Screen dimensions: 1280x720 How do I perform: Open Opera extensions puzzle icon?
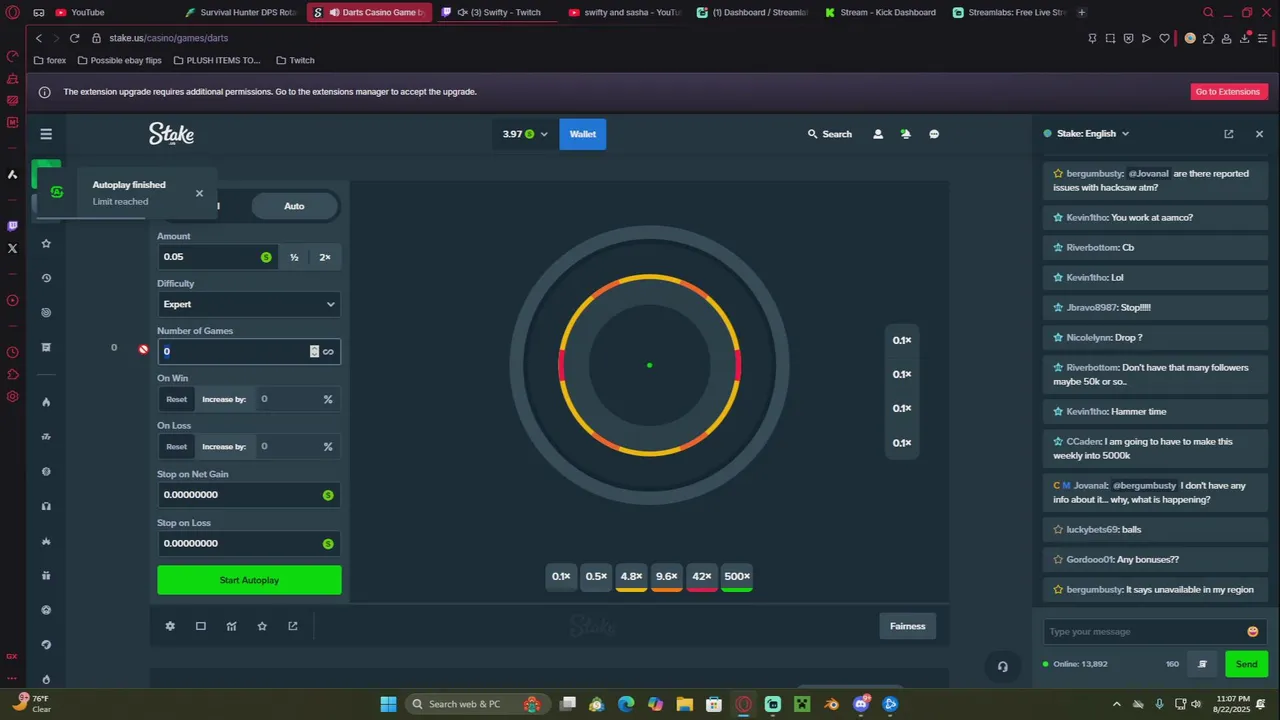tap(1208, 38)
